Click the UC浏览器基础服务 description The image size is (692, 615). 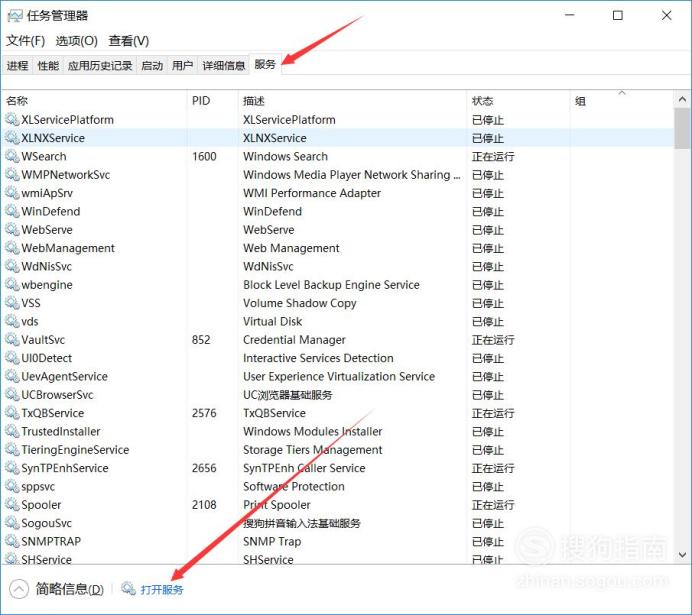(288, 394)
